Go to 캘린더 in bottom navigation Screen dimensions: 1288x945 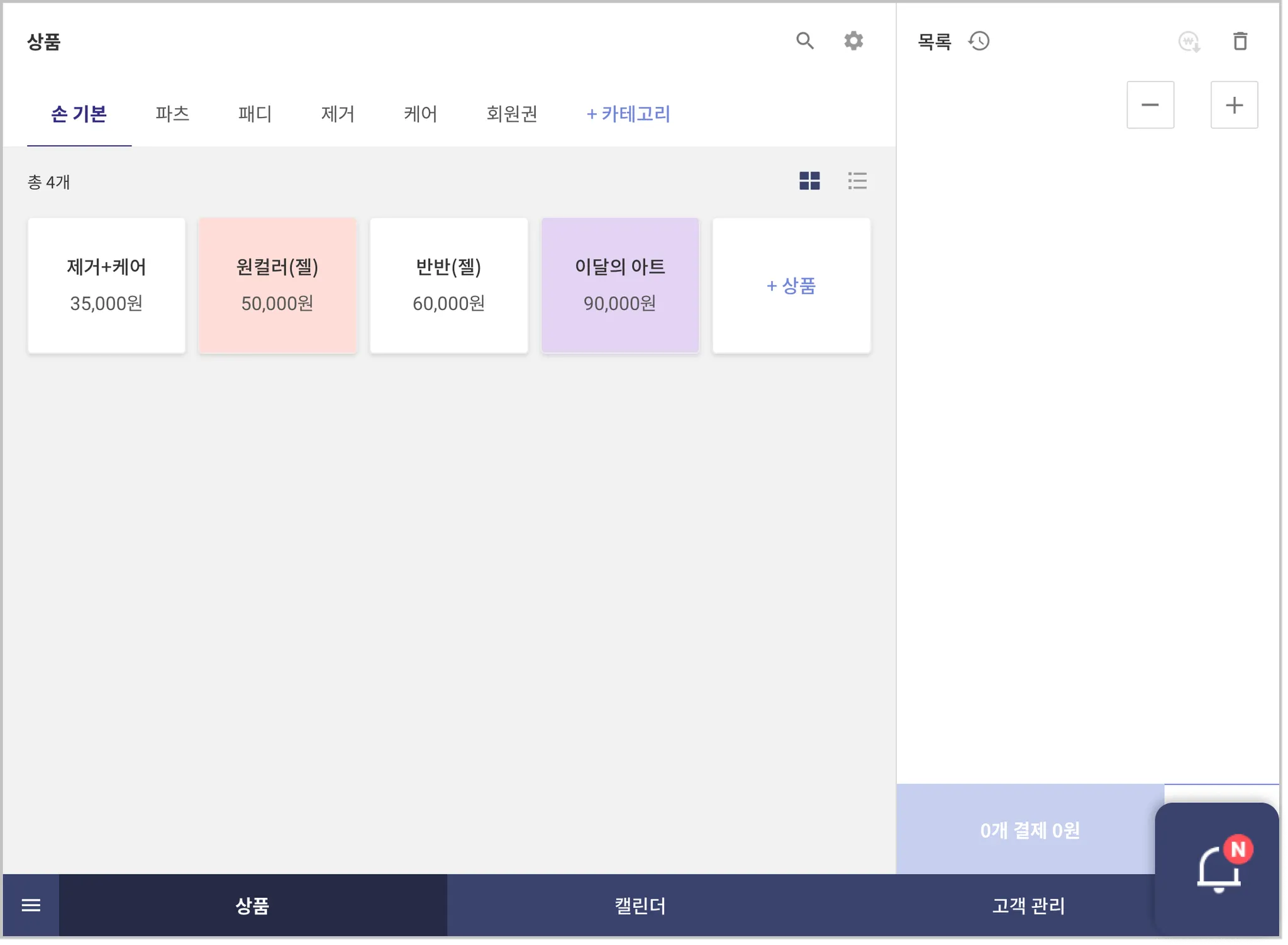640,905
